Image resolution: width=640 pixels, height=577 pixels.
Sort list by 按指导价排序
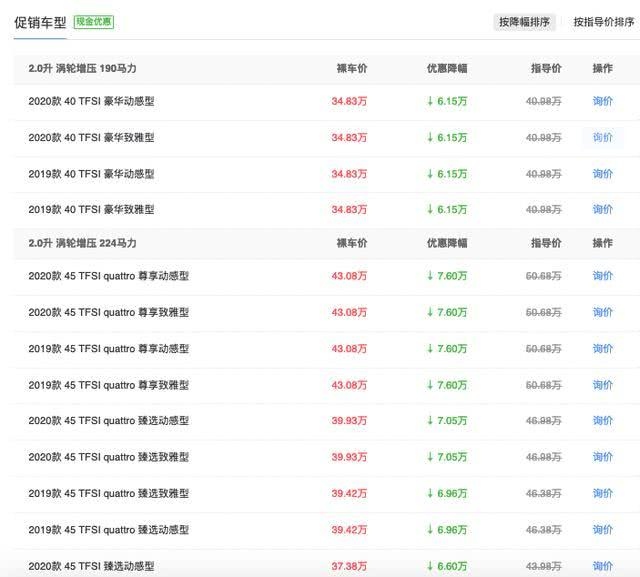coord(602,22)
